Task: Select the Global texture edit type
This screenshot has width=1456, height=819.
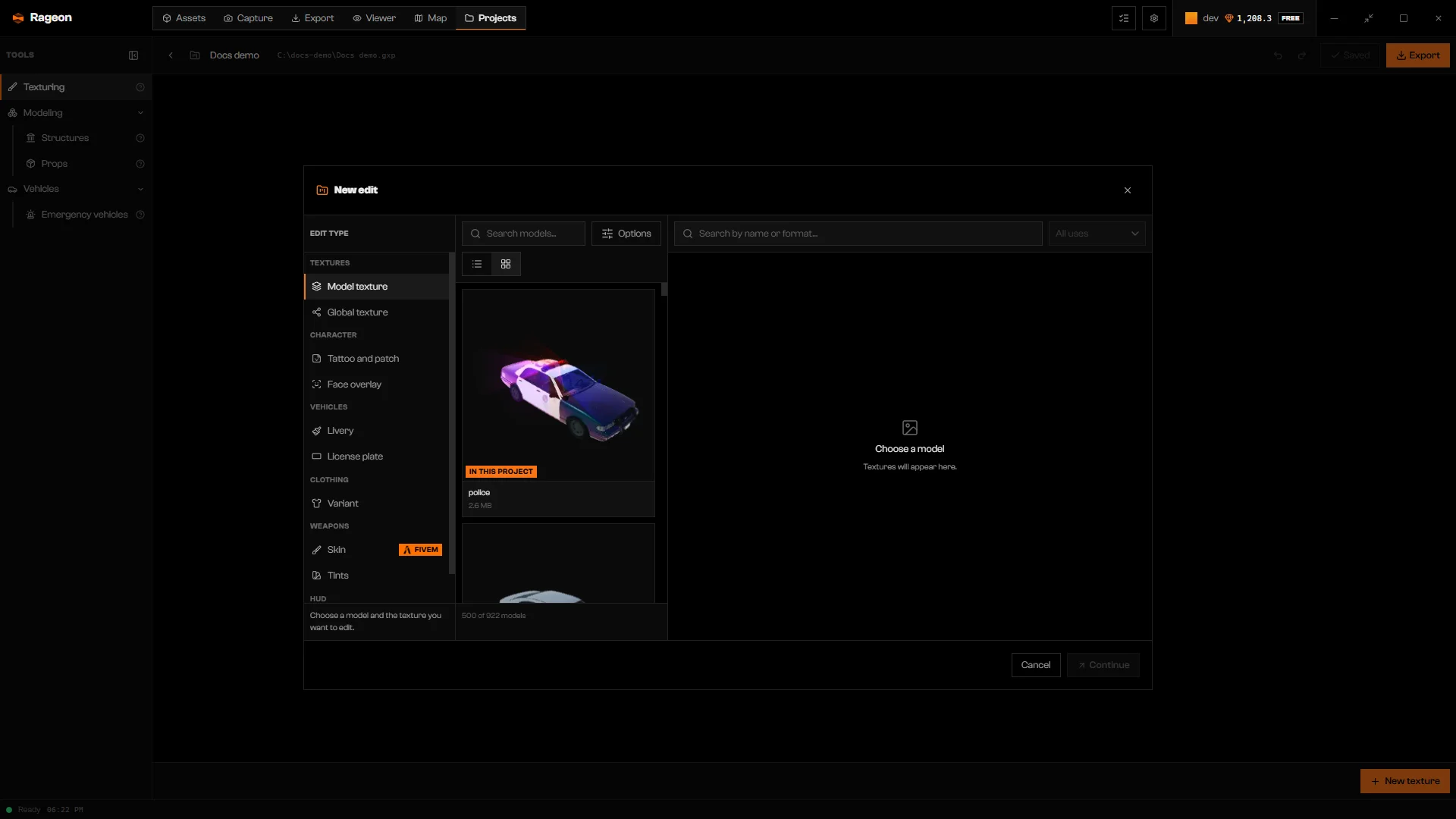Action: [x=376, y=312]
